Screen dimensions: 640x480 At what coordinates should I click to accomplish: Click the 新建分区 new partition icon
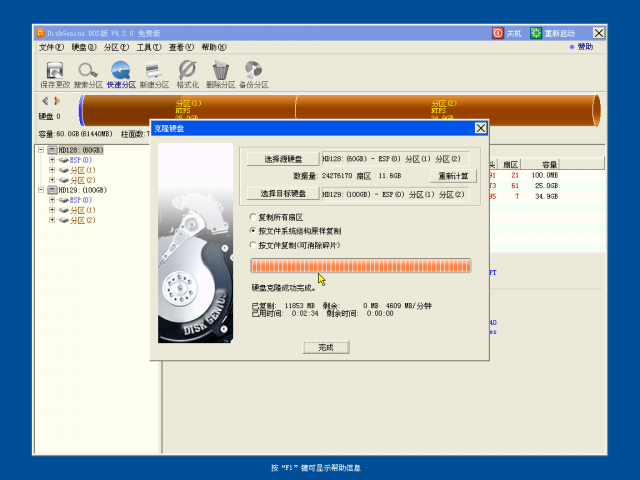(154, 74)
